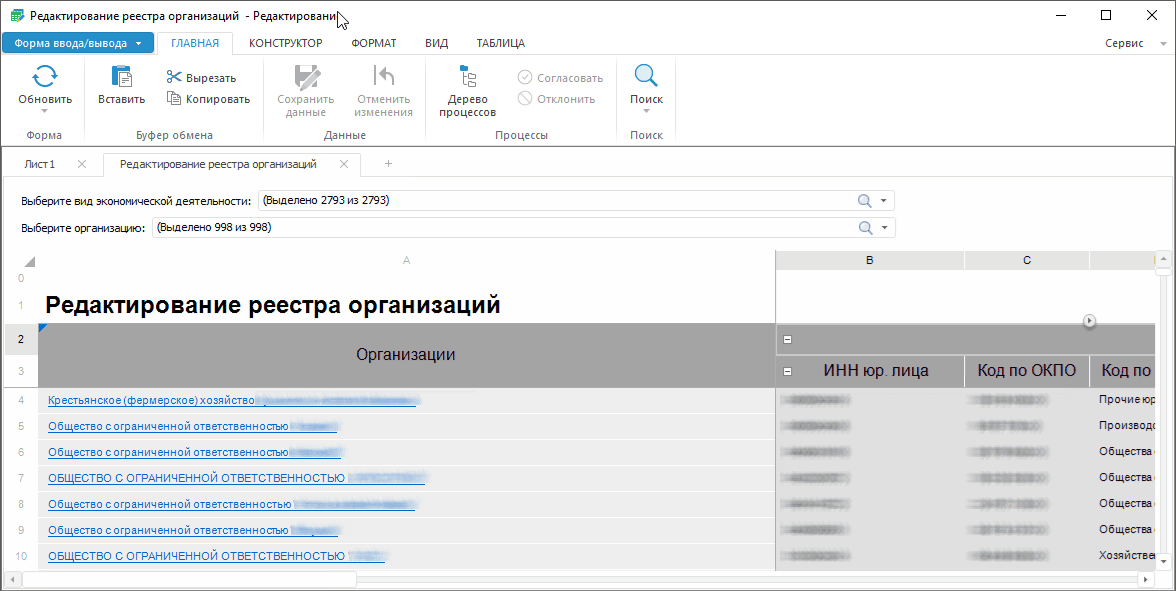Add a new sheet with plus button
The image size is (1176, 591).
click(388, 164)
